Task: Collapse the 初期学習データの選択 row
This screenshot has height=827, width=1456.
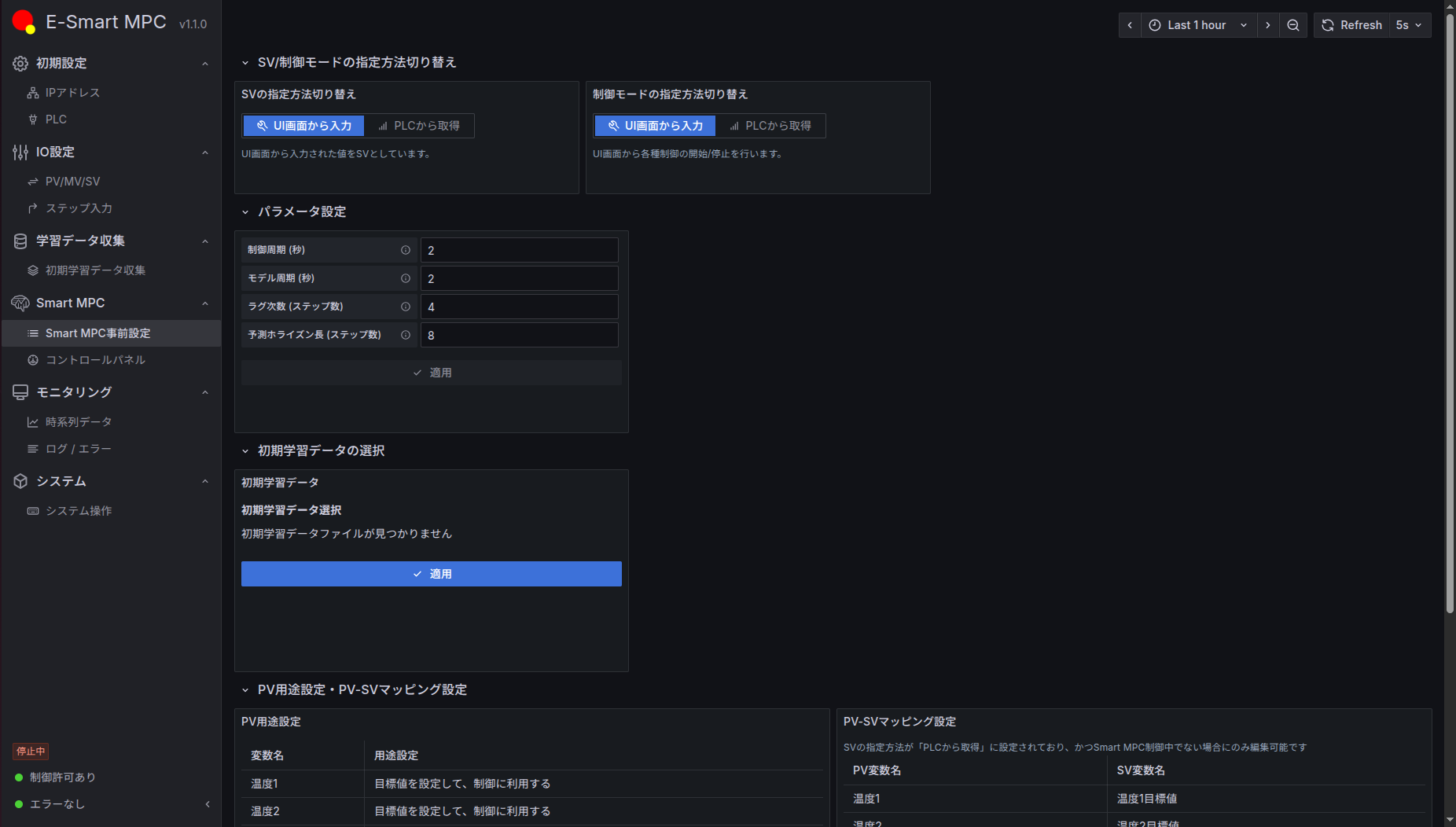Action: pos(245,451)
